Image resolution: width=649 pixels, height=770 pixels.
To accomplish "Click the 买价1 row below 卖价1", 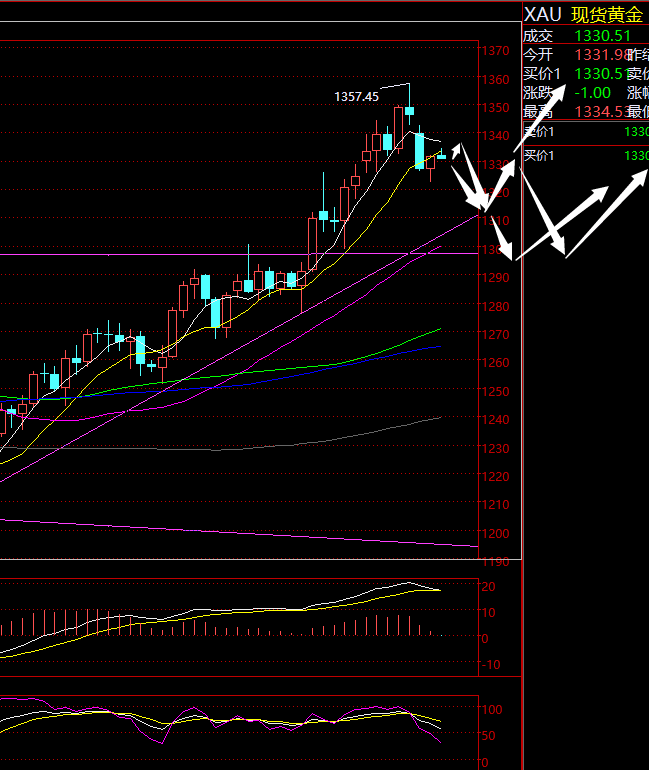I will (586, 156).
